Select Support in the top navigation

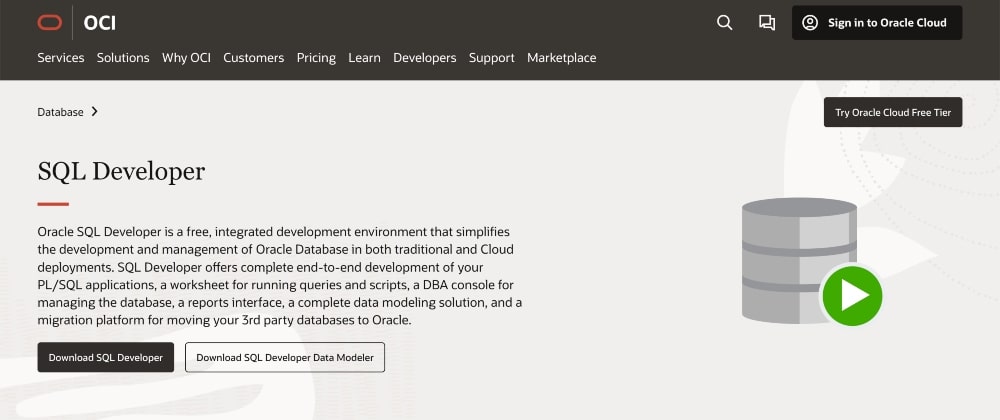(492, 58)
